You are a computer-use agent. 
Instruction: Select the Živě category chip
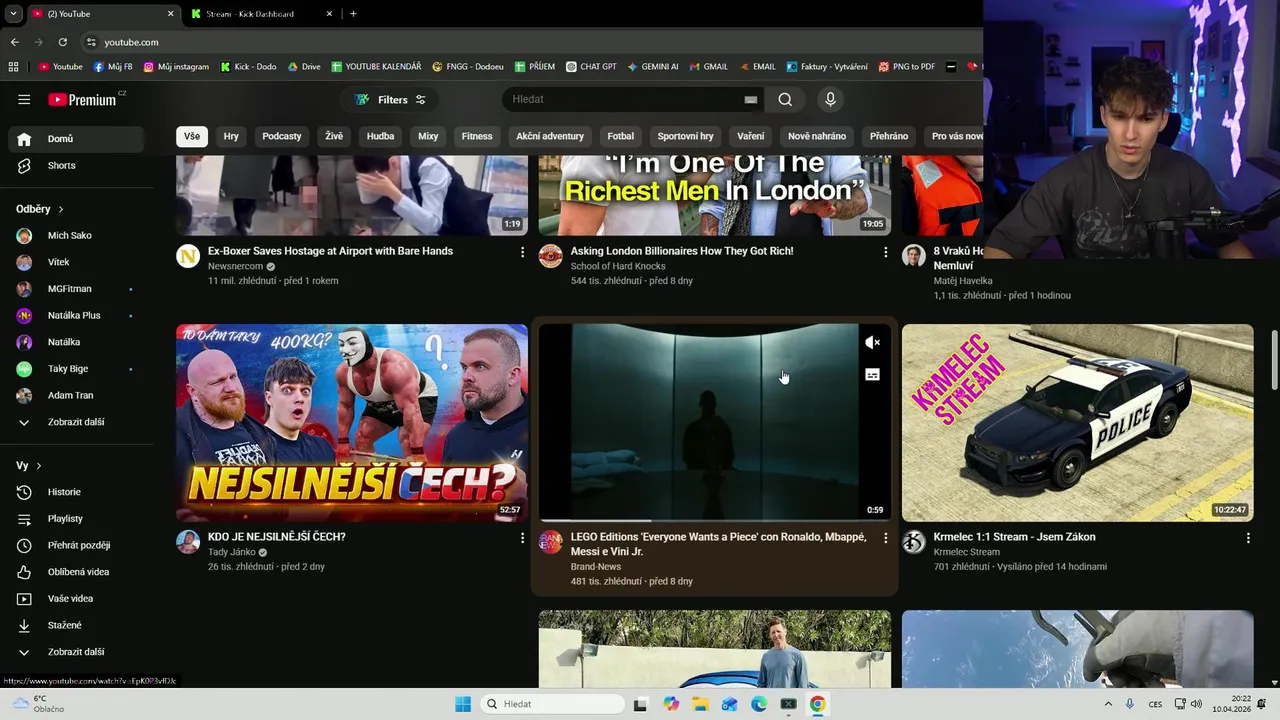334,136
